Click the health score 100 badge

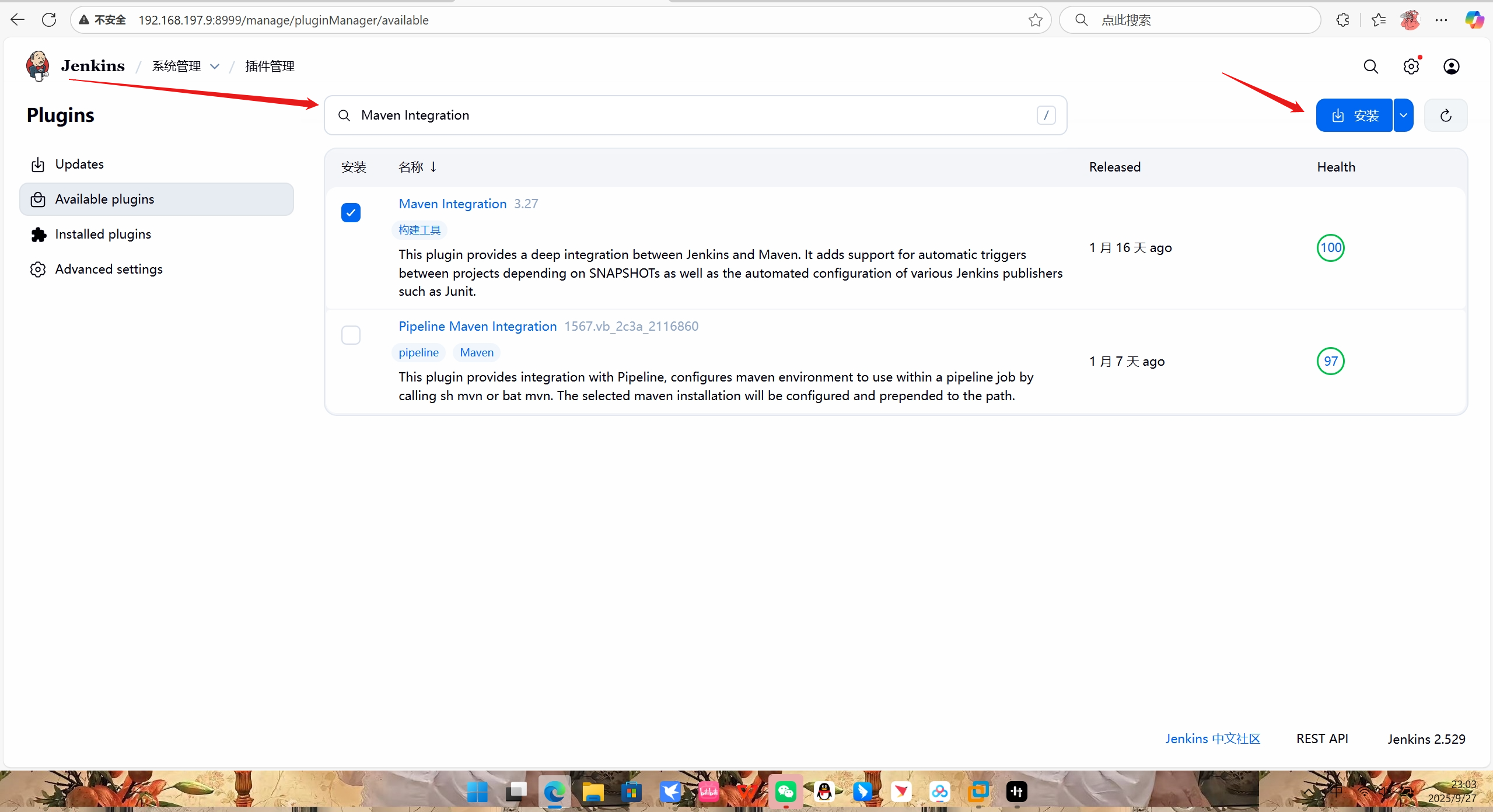tap(1330, 248)
